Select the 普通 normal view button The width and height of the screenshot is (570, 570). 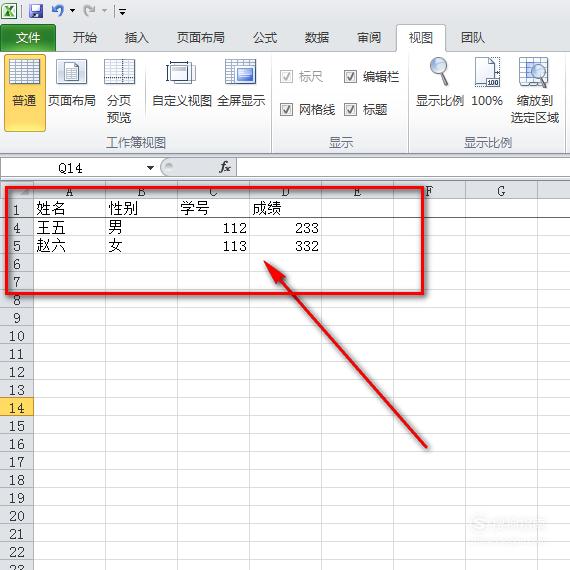click(x=25, y=93)
